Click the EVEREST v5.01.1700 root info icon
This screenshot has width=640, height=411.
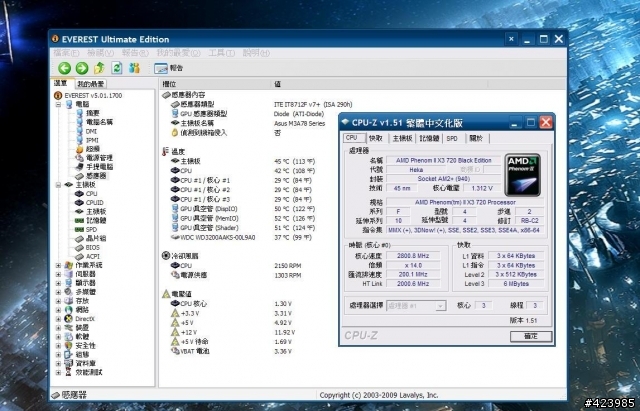point(58,96)
